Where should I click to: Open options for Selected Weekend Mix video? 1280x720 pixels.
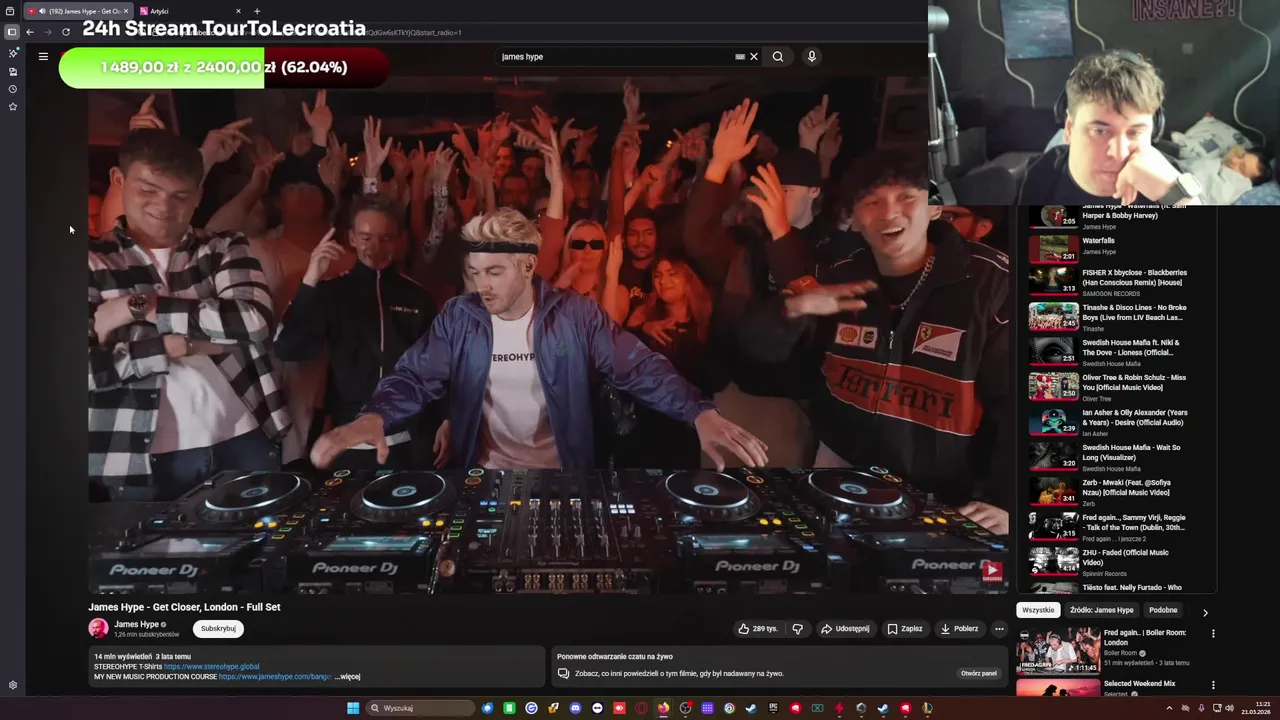click(x=1213, y=685)
